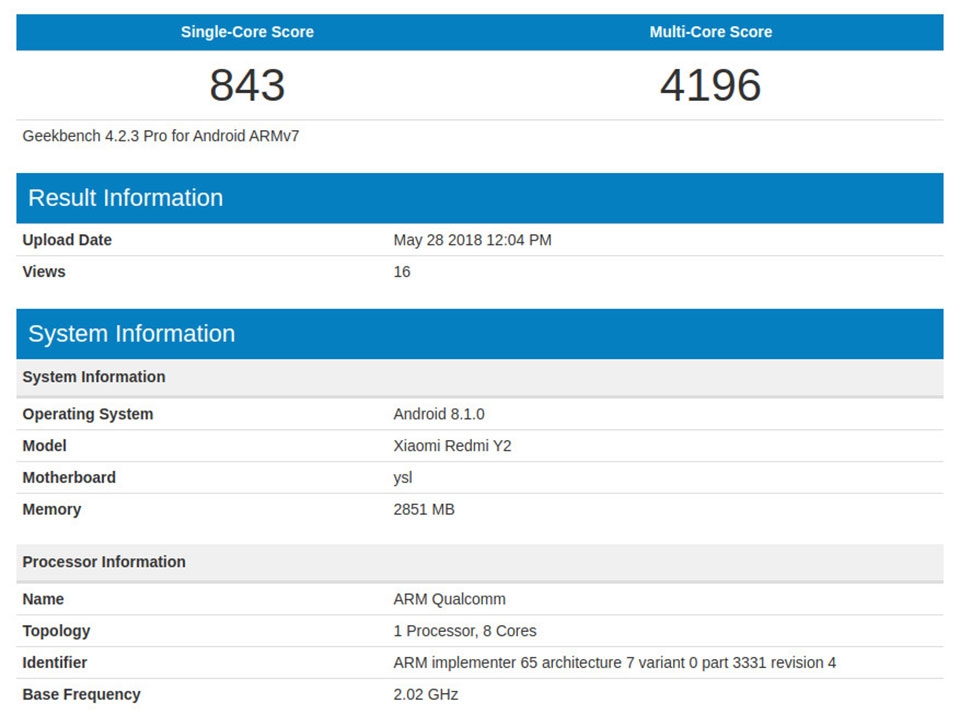
Task: Select the single-core score value 843
Action: pos(247,84)
